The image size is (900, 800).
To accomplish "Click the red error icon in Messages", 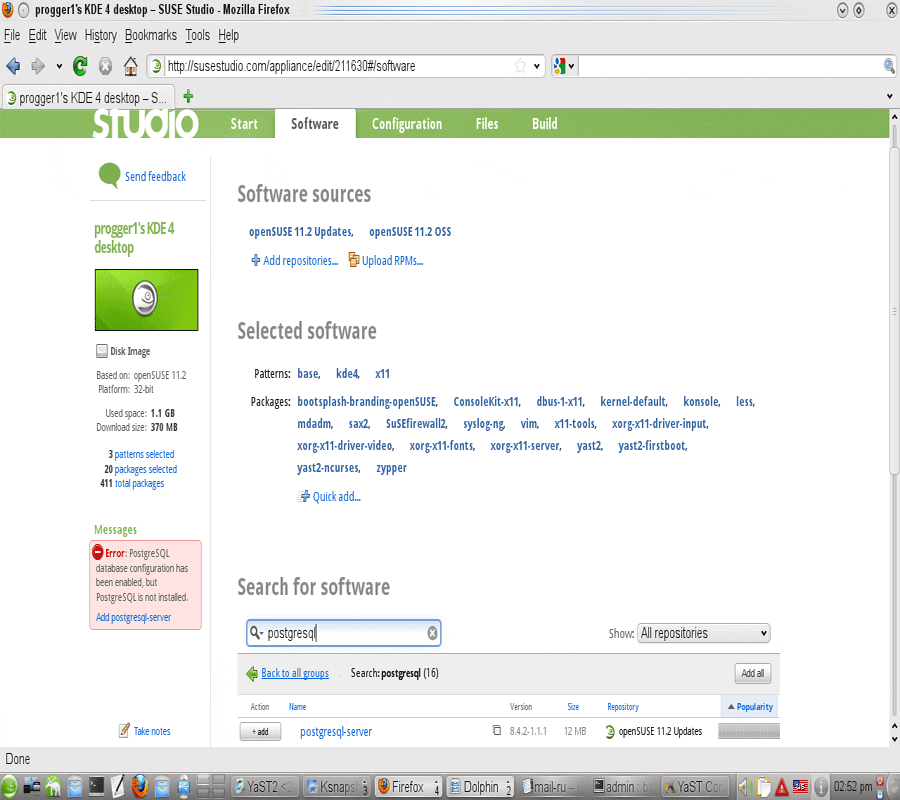I will click(98, 553).
